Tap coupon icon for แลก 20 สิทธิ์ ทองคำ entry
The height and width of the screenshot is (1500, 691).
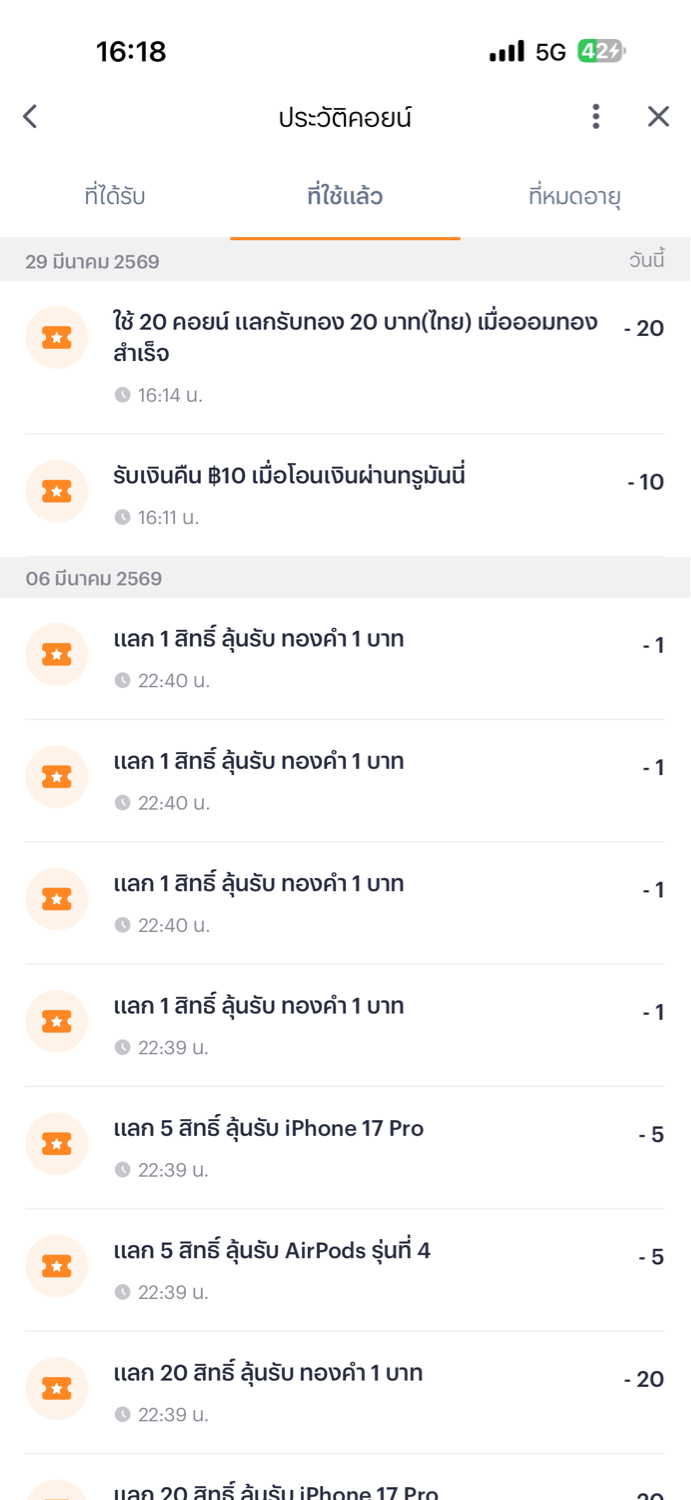click(x=56, y=1388)
